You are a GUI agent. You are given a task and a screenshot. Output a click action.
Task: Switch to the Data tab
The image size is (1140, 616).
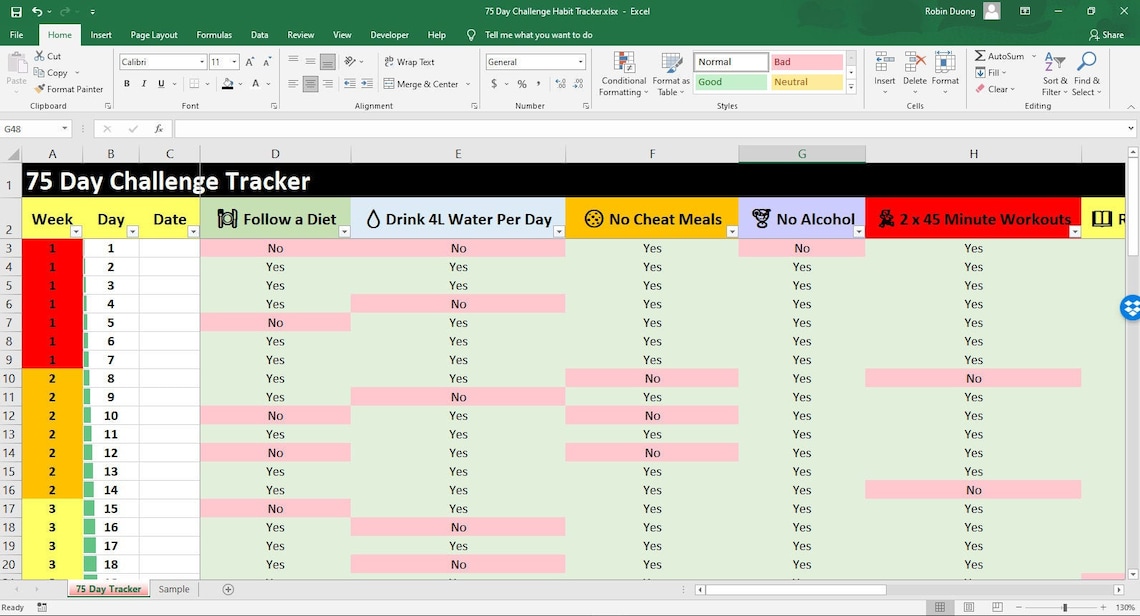tap(260, 35)
